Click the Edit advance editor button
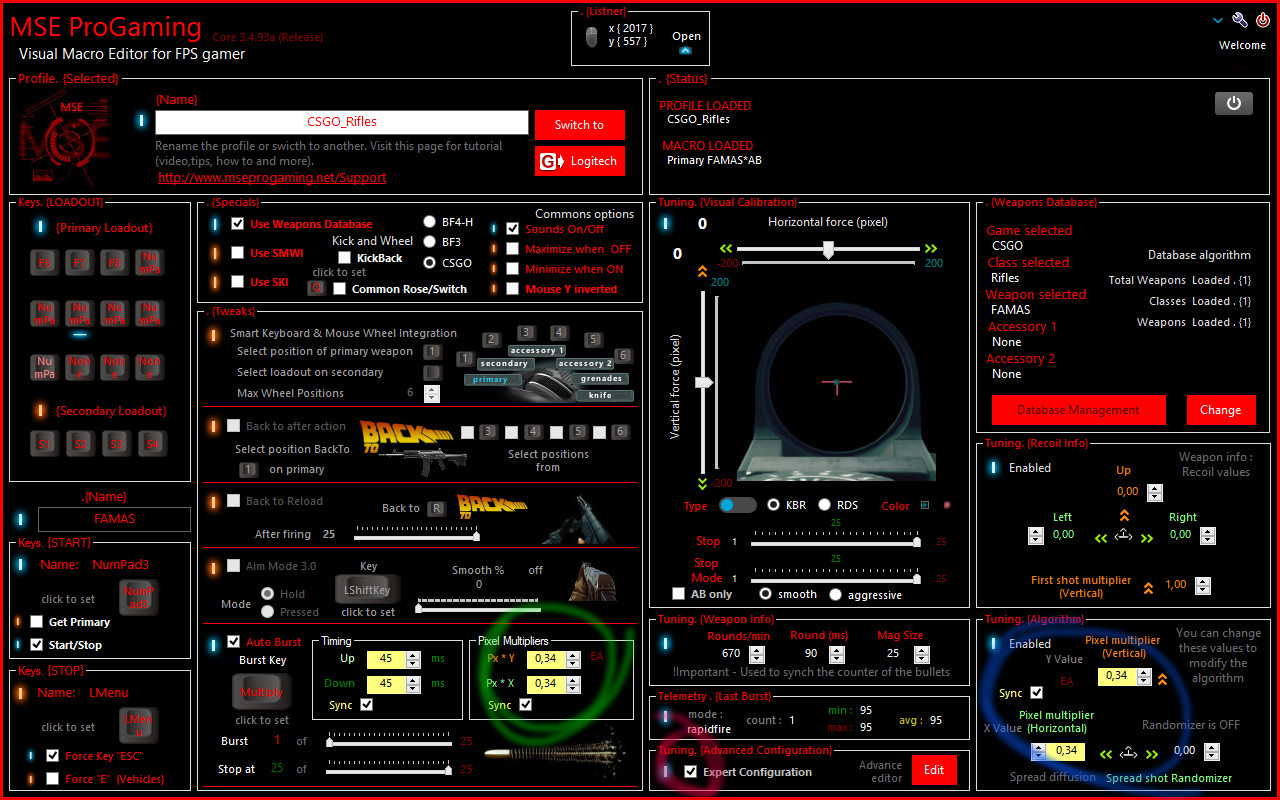Image resolution: width=1280 pixels, height=800 pixels. click(934, 770)
